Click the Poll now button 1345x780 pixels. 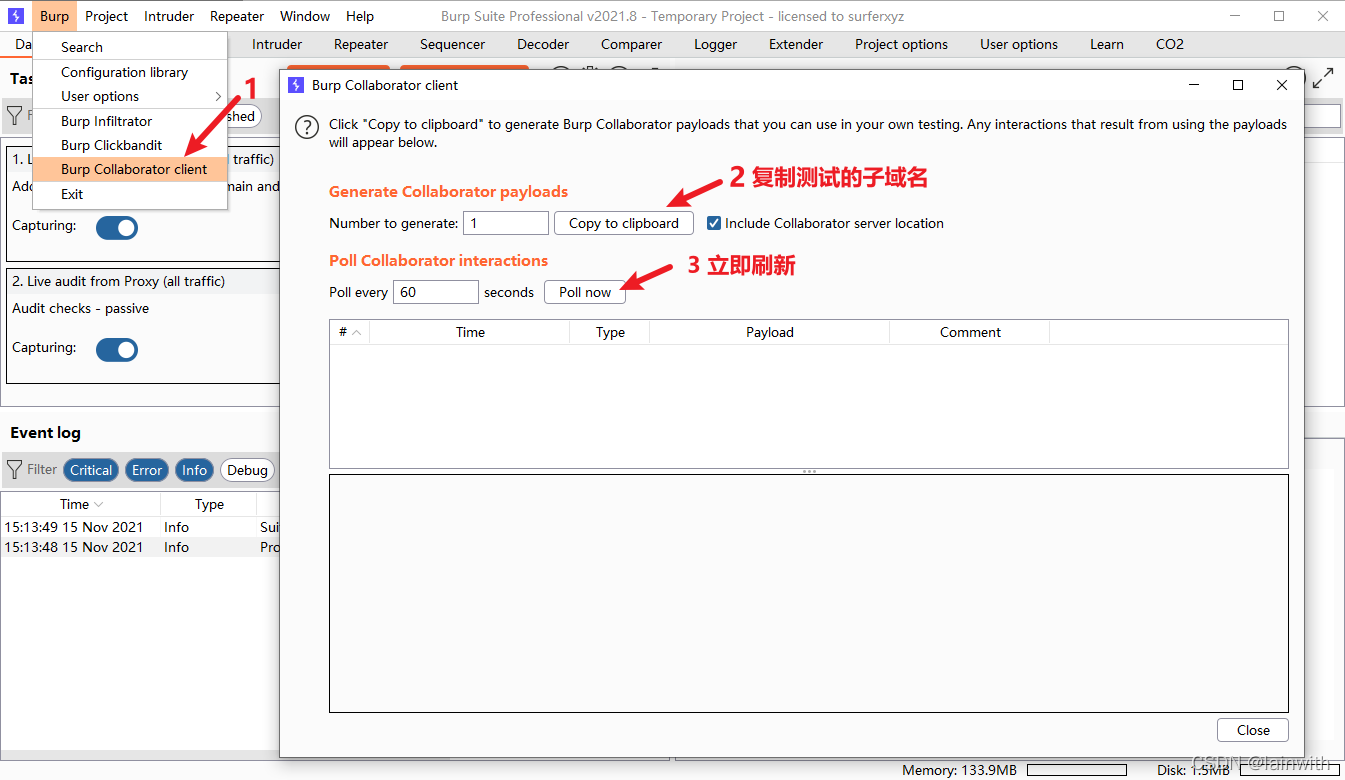tap(585, 292)
